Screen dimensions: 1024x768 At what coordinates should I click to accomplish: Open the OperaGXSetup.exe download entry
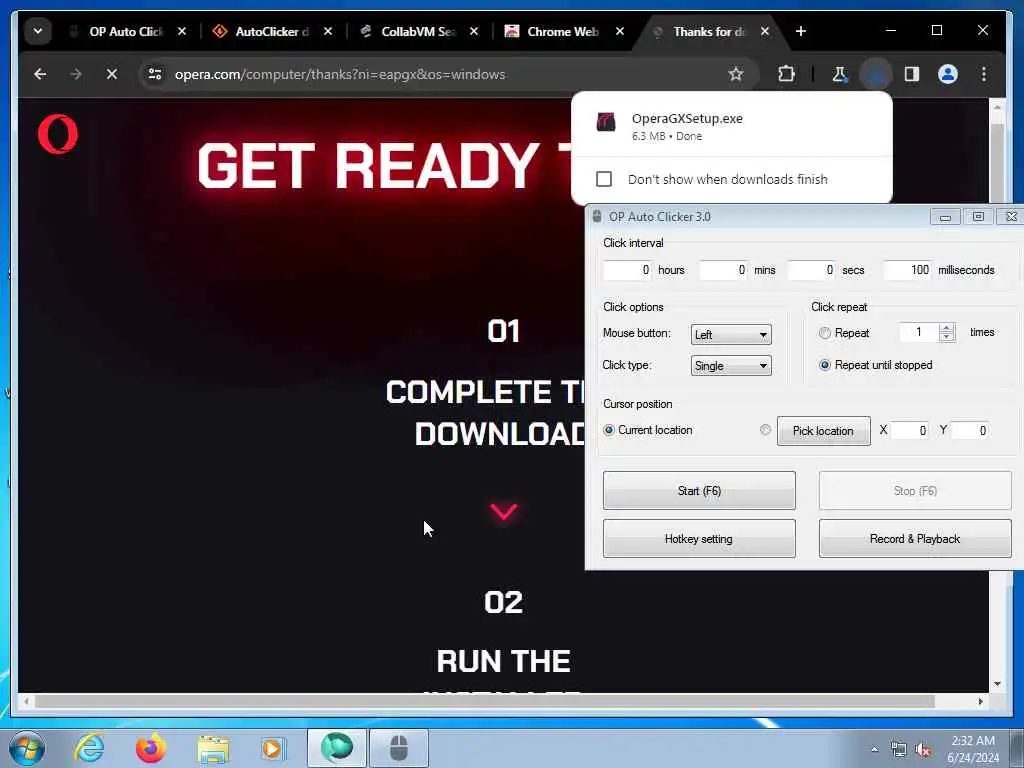click(731, 126)
